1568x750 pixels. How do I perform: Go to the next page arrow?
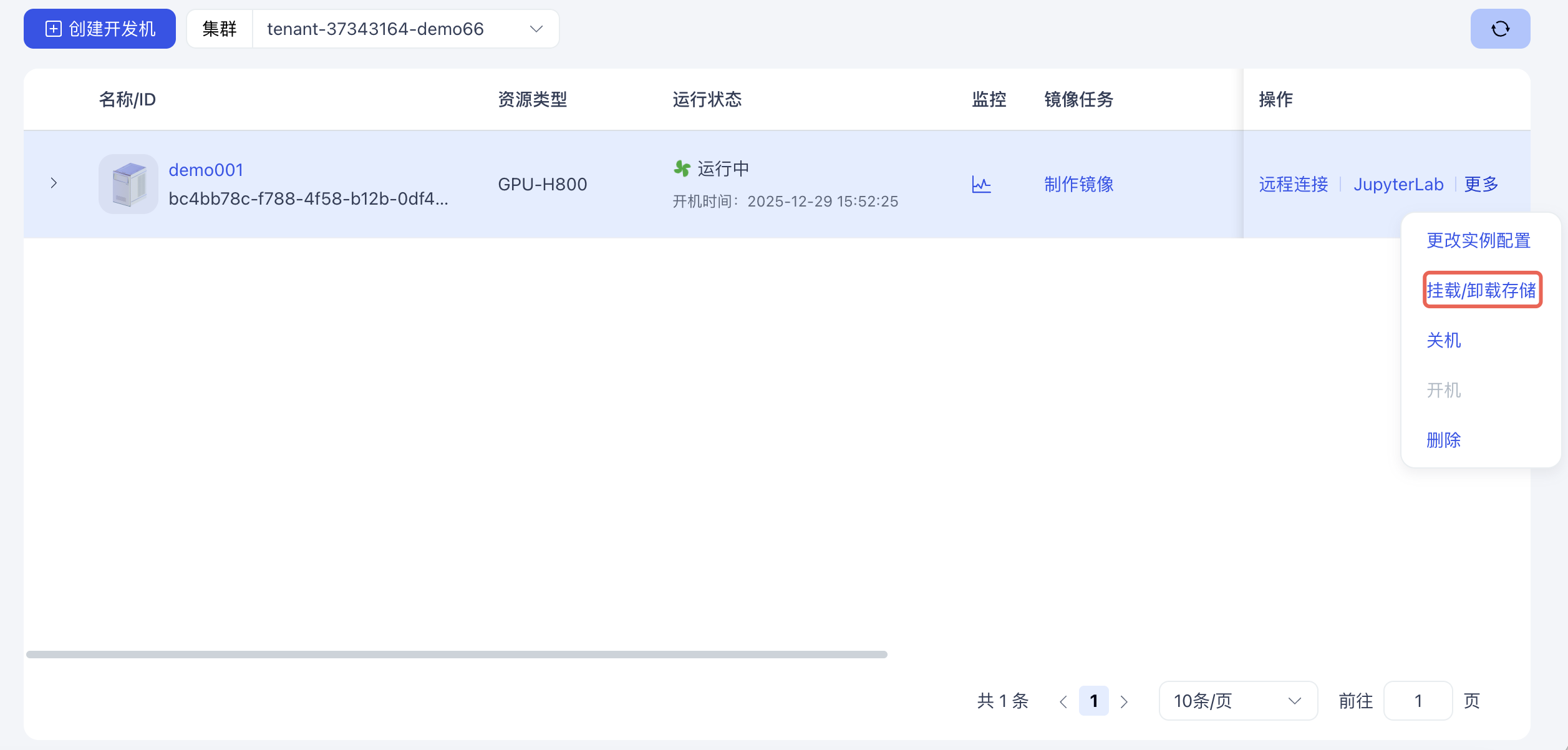pyautogui.click(x=1124, y=701)
